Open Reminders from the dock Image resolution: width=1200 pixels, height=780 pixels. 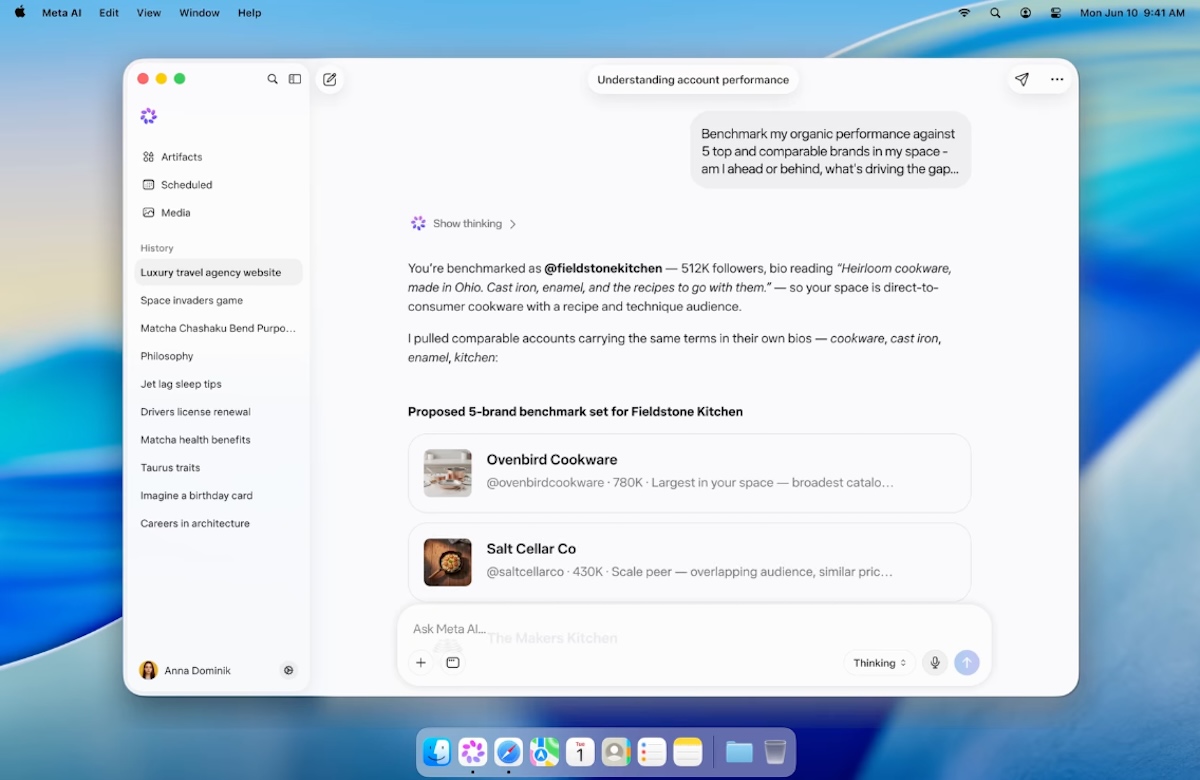[652, 752]
